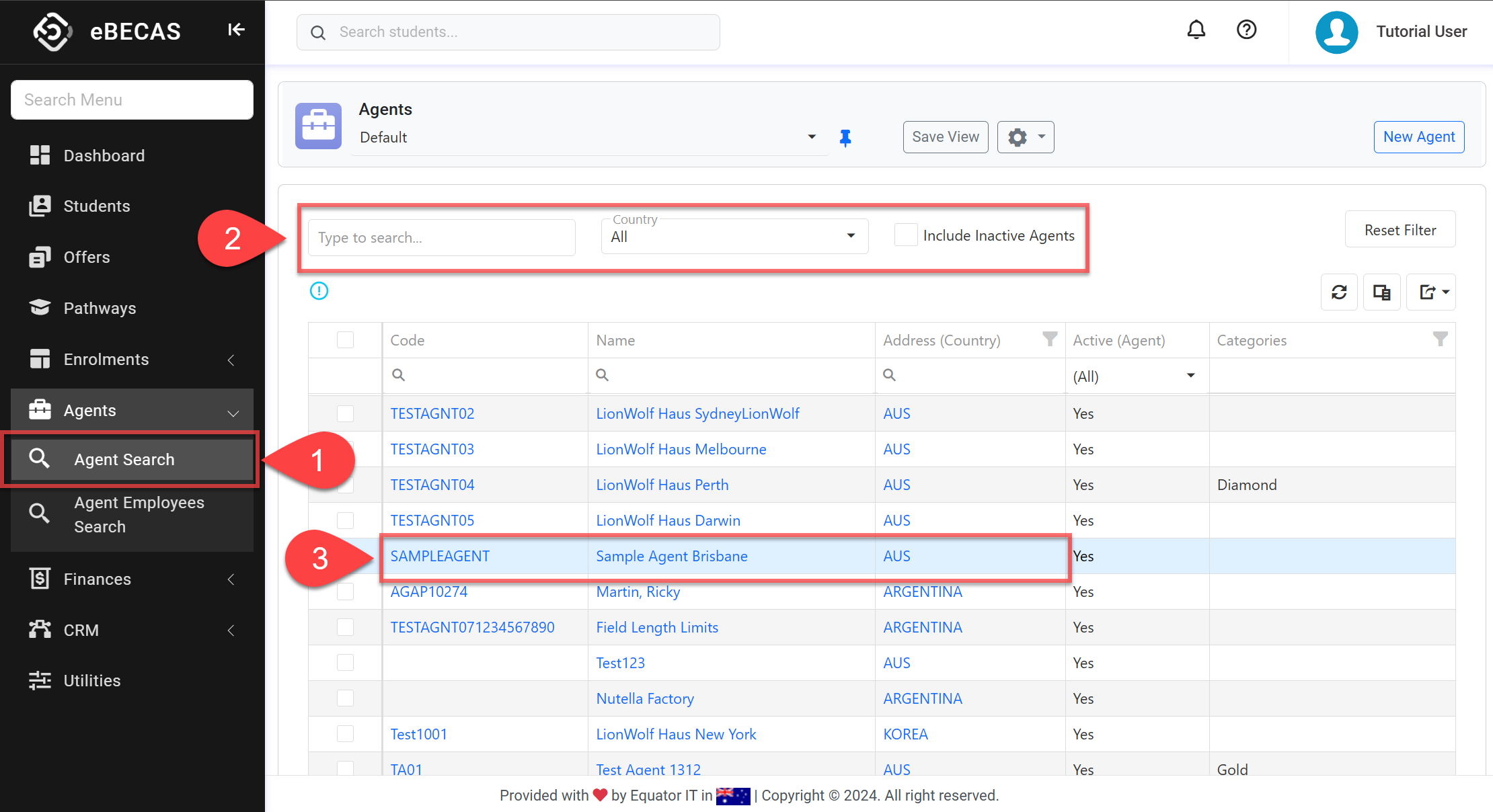The height and width of the screenshot is (812, 1493).
Task: Click the Agents briefcase header icon
Action: click(318, 126)
